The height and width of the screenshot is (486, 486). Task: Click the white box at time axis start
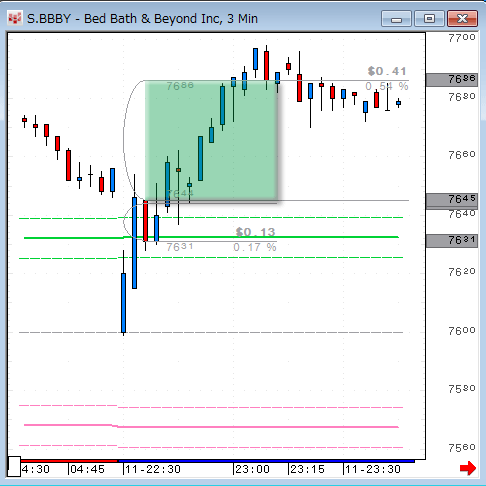click(x=14, y=466)
